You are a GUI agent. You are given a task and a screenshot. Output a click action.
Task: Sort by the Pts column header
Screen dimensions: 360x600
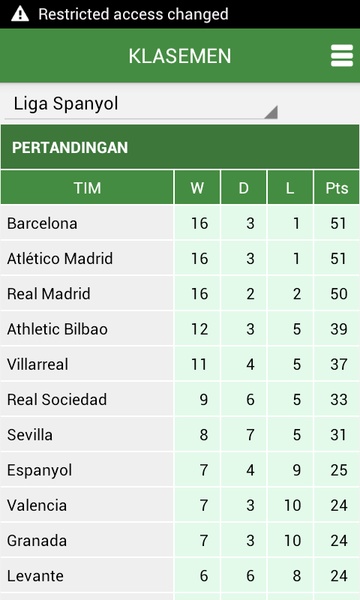tap(337, 188)
